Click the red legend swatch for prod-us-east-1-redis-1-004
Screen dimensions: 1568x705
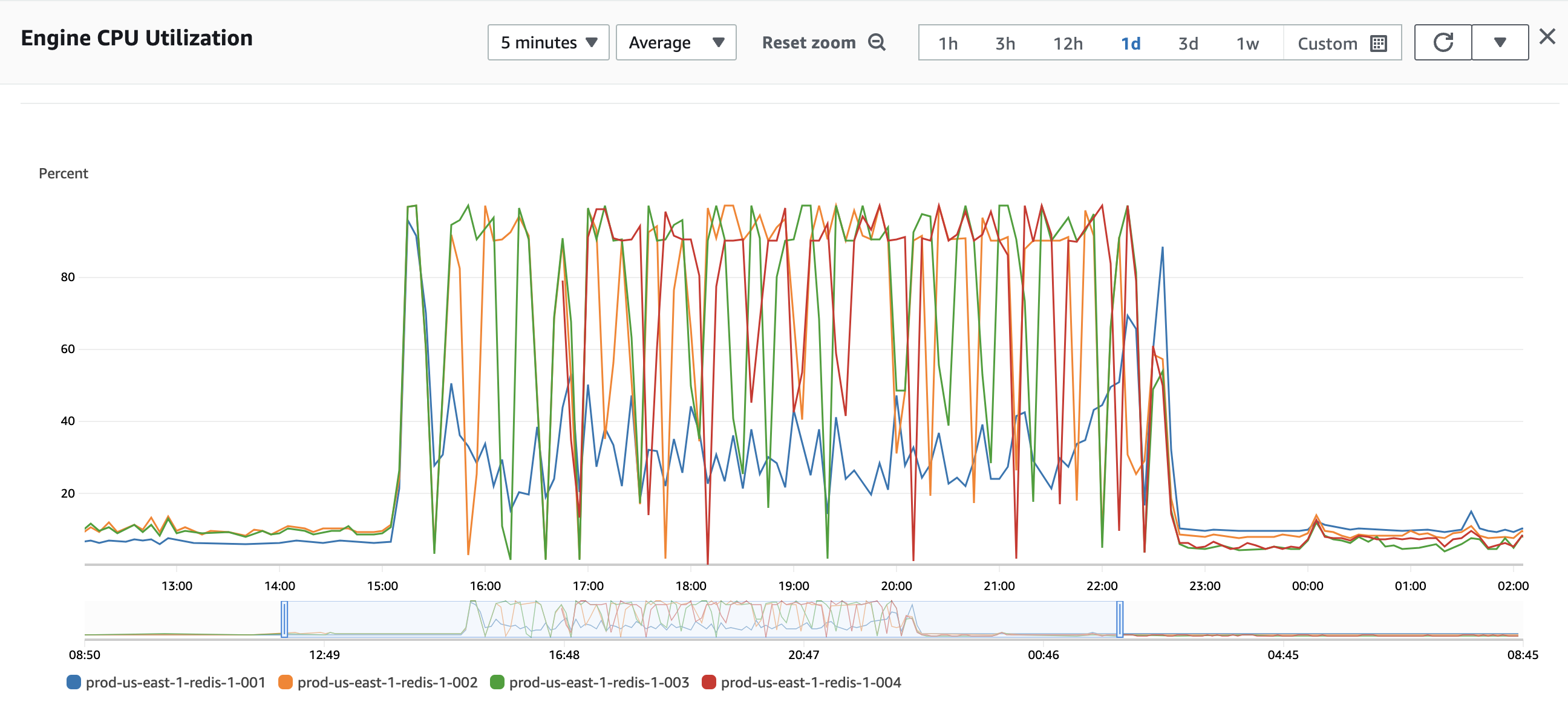(x=709, y=683)
